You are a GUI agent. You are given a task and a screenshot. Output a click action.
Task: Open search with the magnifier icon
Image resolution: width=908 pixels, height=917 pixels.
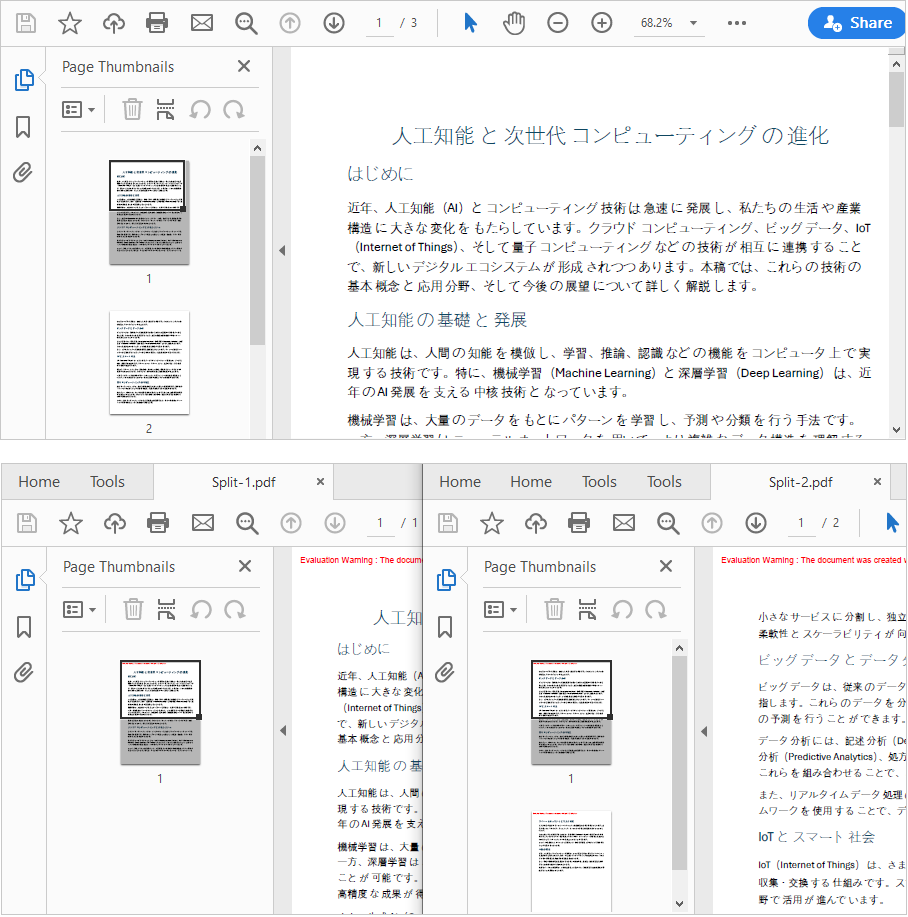click(246, 22)
